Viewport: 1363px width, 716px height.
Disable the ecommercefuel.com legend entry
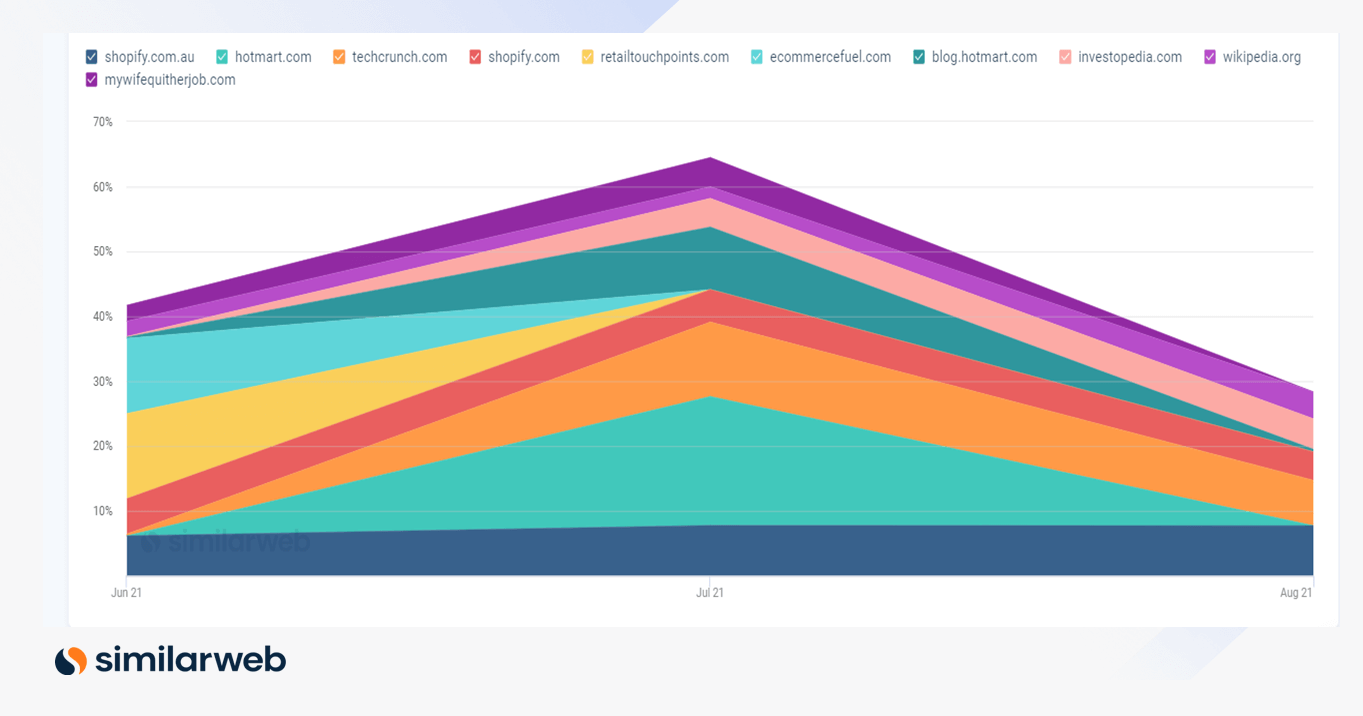[757, 57]
